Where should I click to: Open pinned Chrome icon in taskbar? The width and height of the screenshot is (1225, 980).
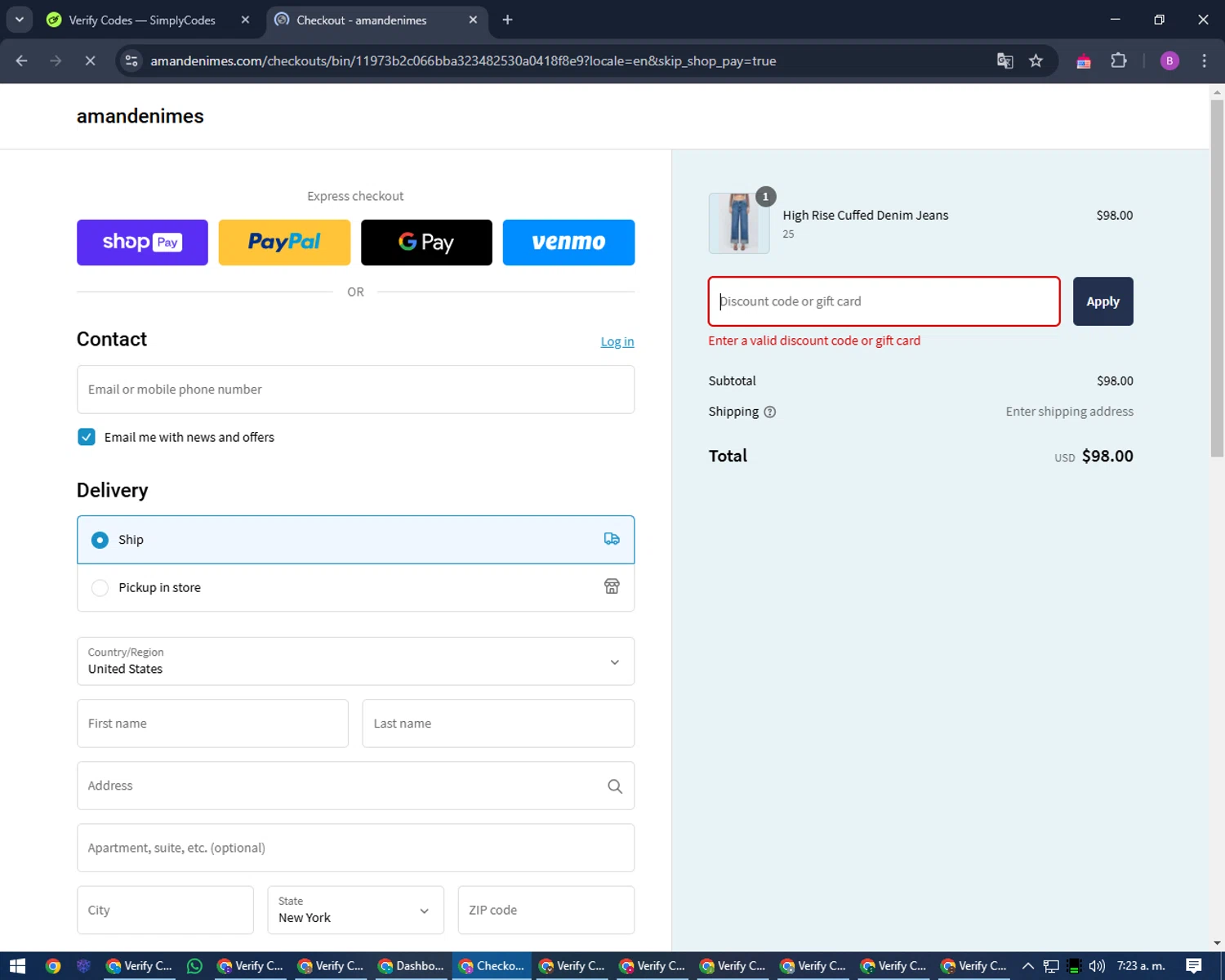coord(53,966)
